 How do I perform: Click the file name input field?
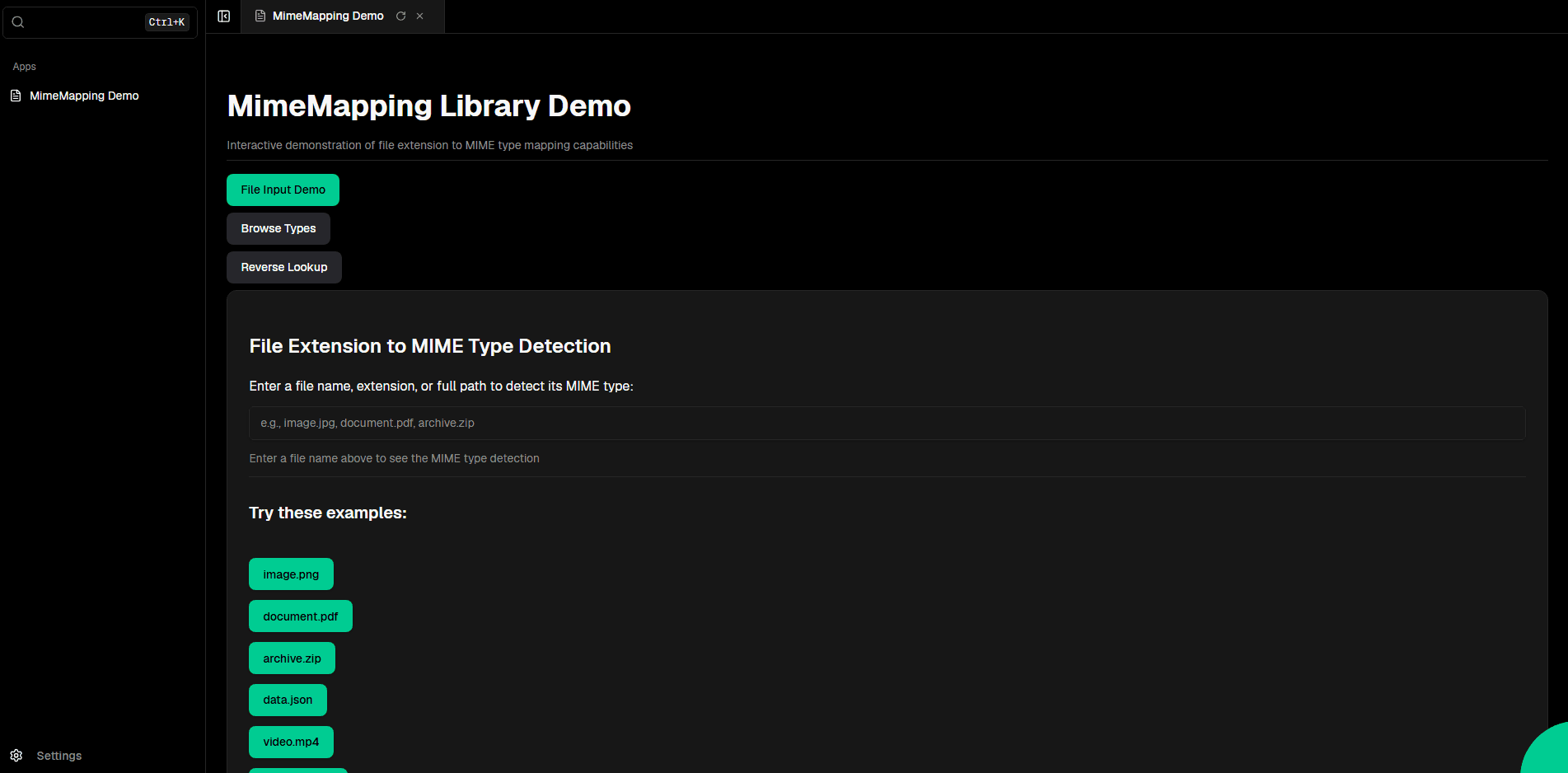click(887, 423)
